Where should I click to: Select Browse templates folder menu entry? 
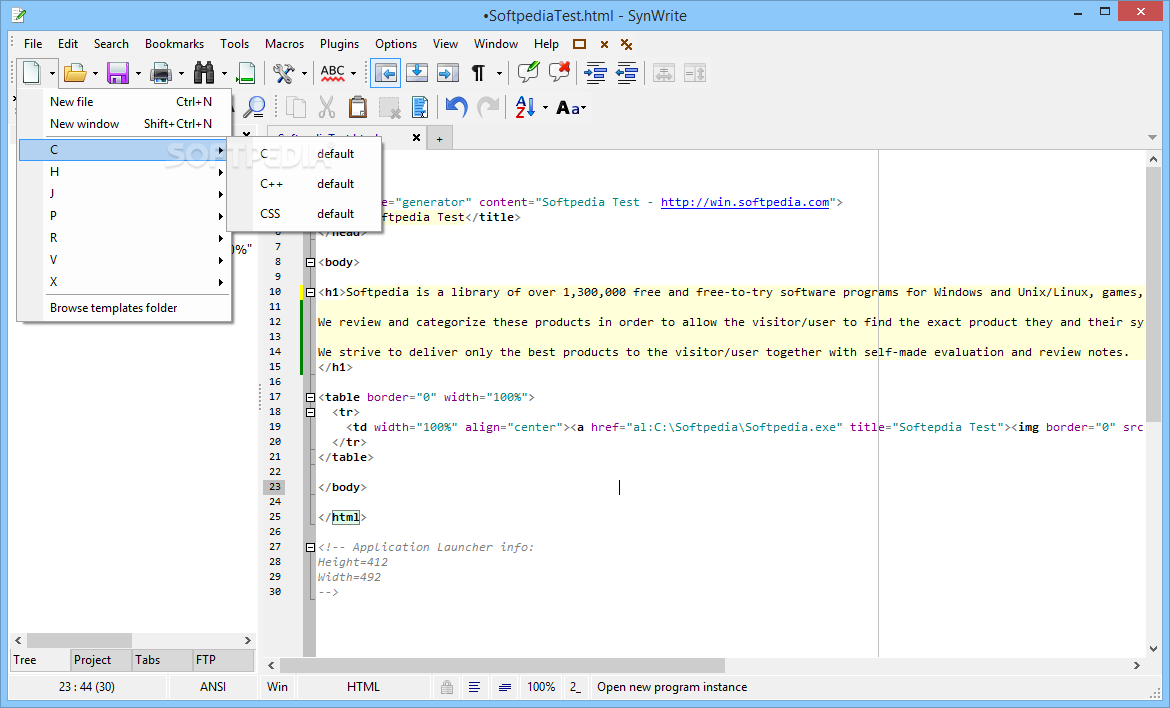click(125, 308)
